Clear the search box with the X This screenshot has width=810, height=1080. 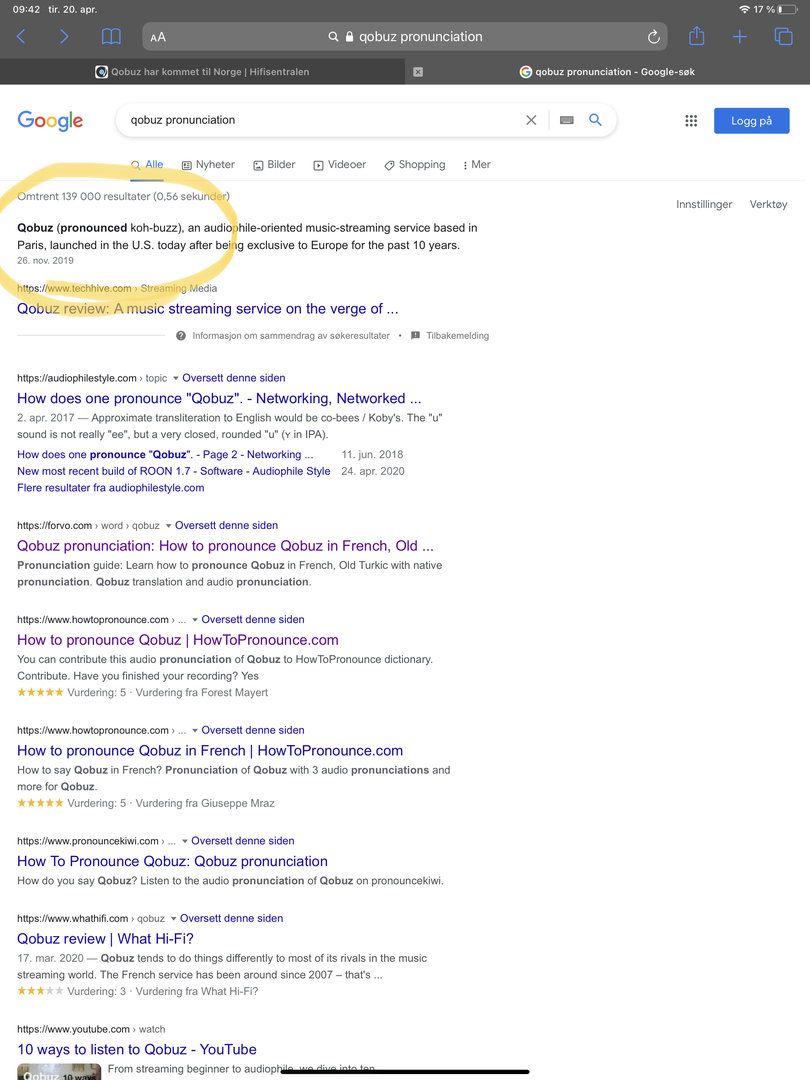coord(531,120)
